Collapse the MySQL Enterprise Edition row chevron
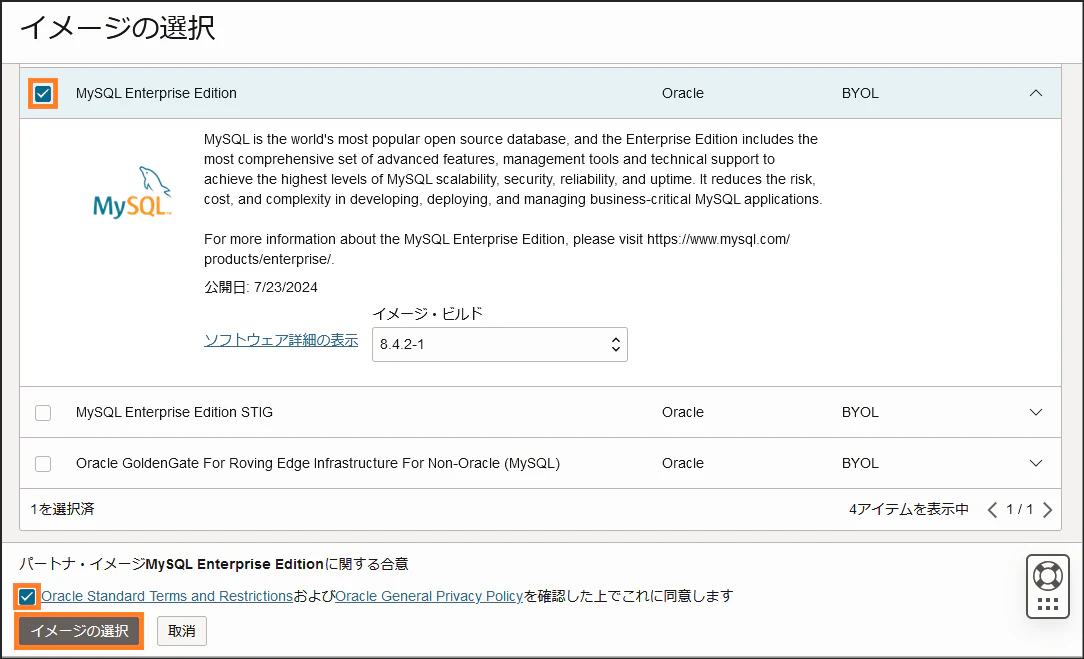This screenshot has height=659, width=1084. click(x=1036, y=93)
